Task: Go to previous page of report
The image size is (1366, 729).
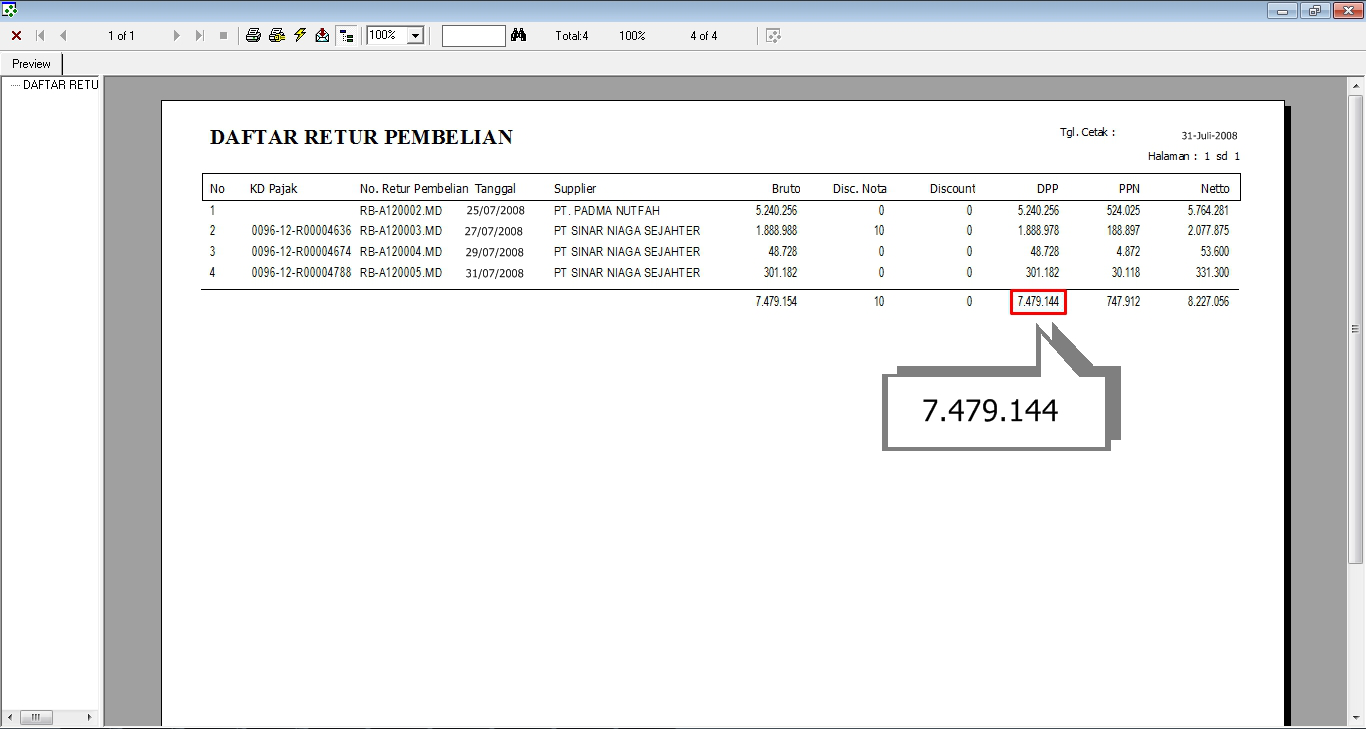Action: [63, 36]
